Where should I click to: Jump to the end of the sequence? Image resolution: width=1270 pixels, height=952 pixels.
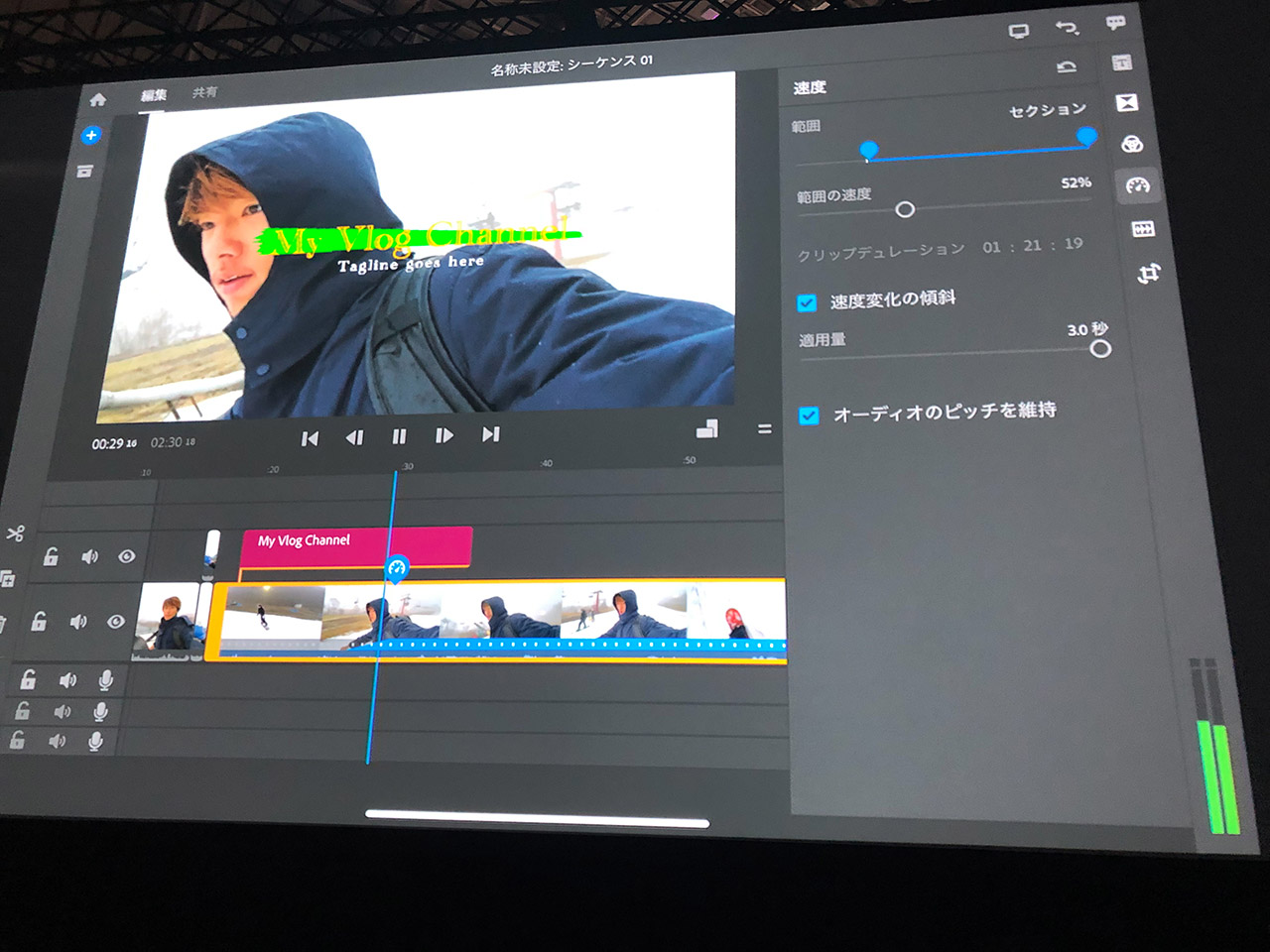(x=490, y=434)
